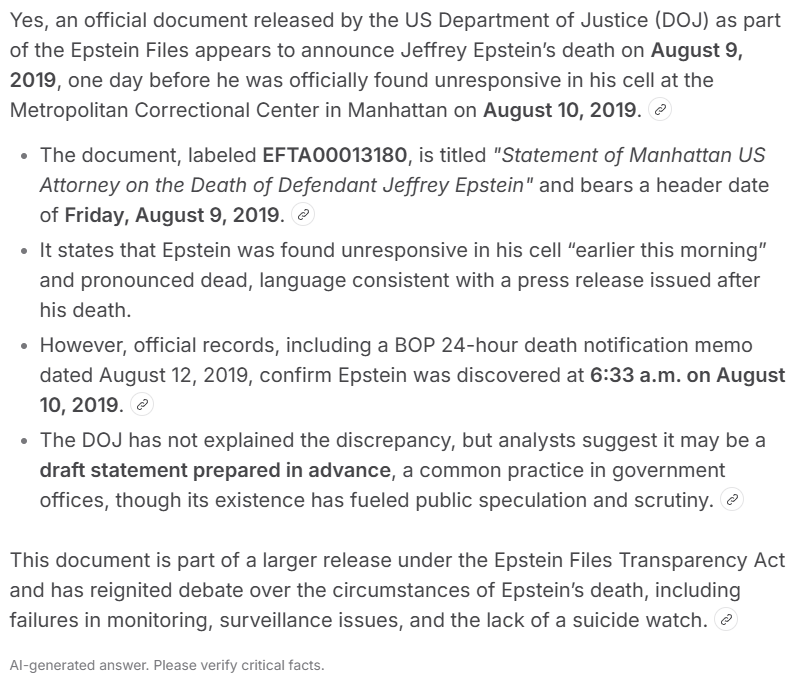Image resolution: width=808 pixels, height=685 pixels.
Task: Open citation link after the 6:33 a.m. bullet
Action: click(x=143, y=405)
